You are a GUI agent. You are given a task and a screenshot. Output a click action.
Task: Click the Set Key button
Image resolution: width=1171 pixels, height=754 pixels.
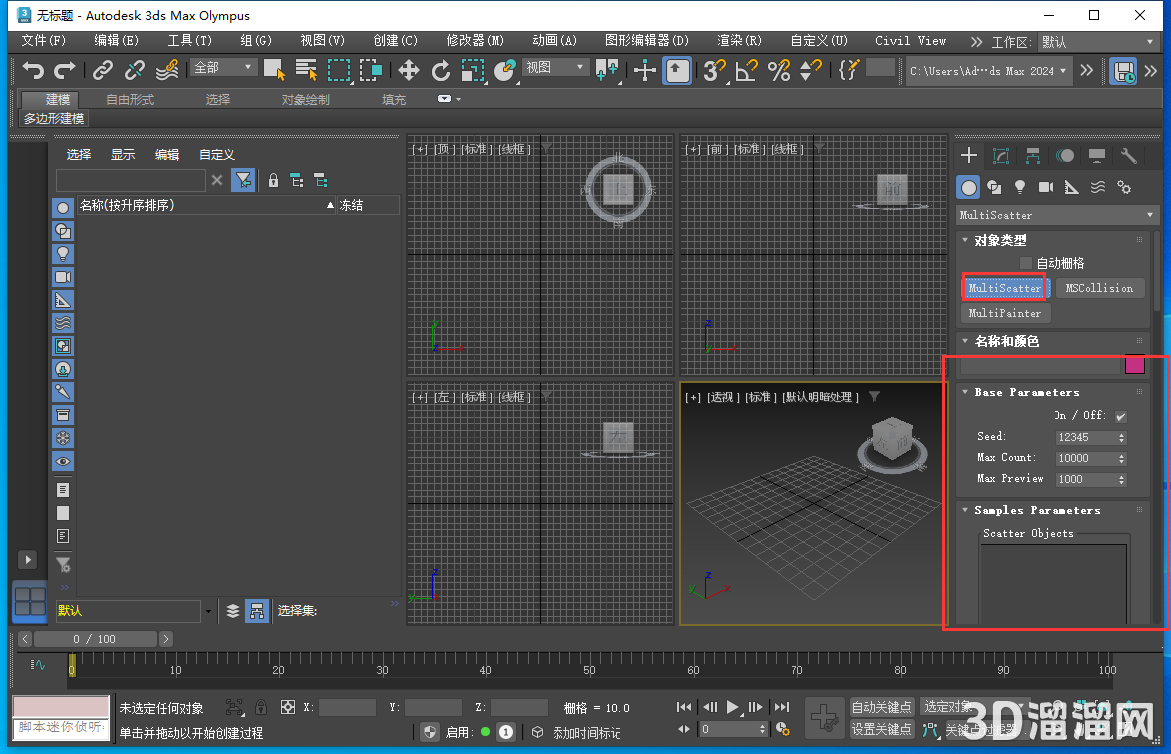click(882, 729)
